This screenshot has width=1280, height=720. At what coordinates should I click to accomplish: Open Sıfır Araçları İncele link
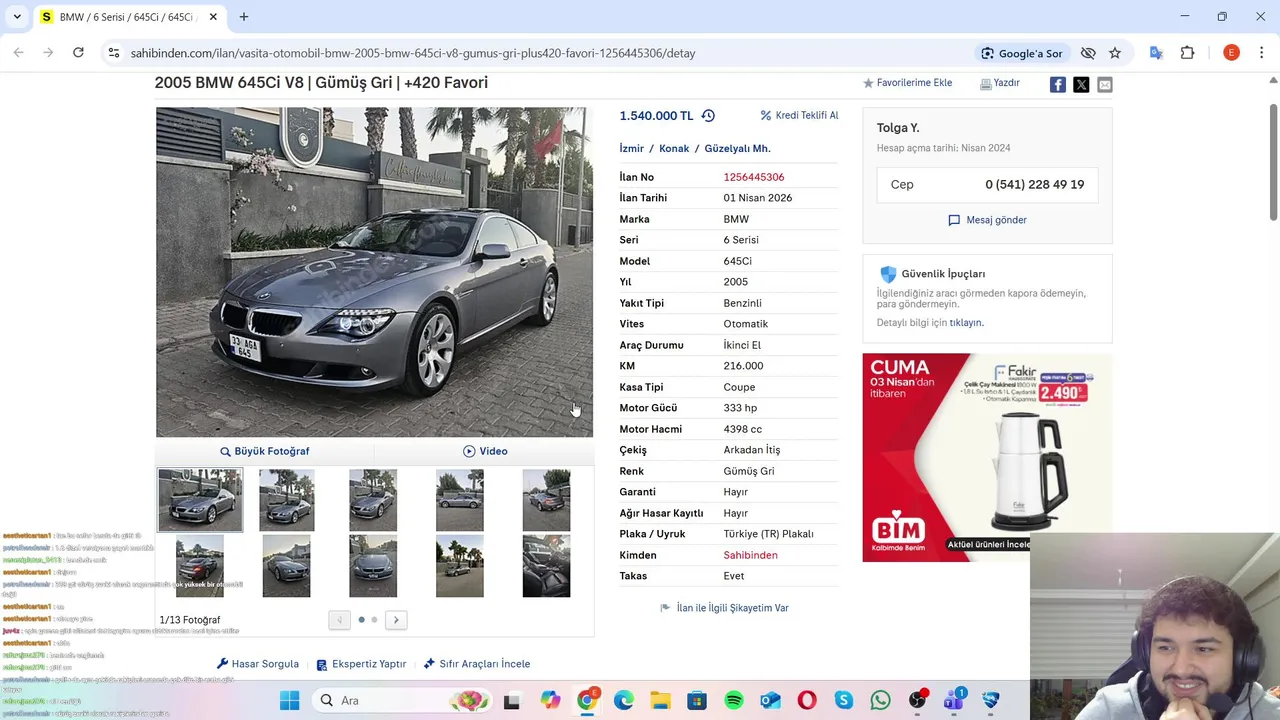[x=477, y=664]
